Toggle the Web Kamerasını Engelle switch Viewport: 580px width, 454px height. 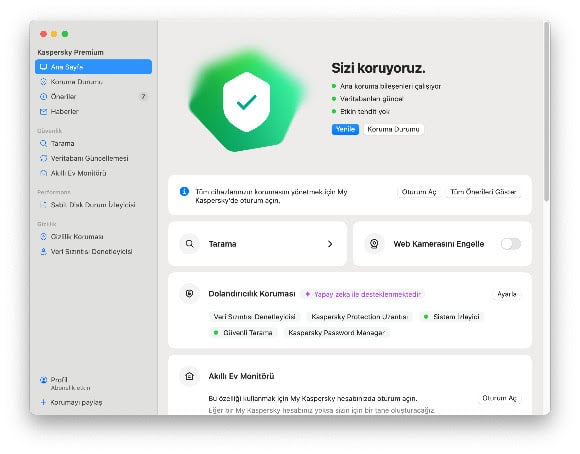pos(511,244)
